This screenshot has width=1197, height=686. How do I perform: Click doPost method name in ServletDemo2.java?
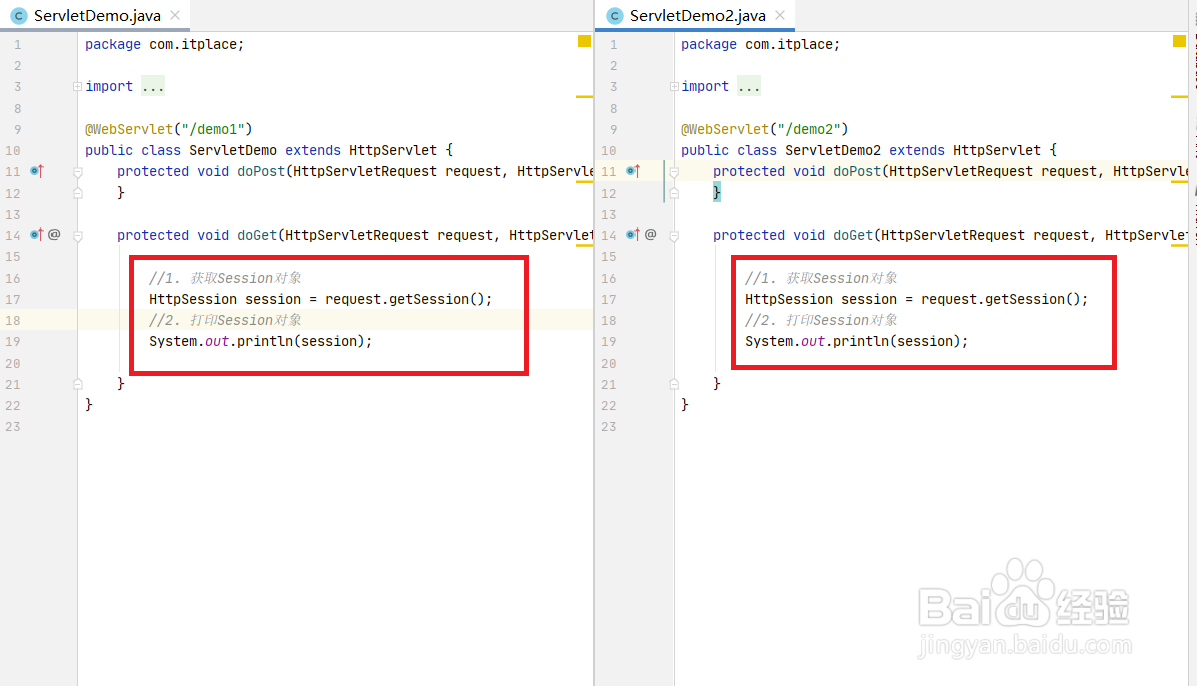pos(857,171)
